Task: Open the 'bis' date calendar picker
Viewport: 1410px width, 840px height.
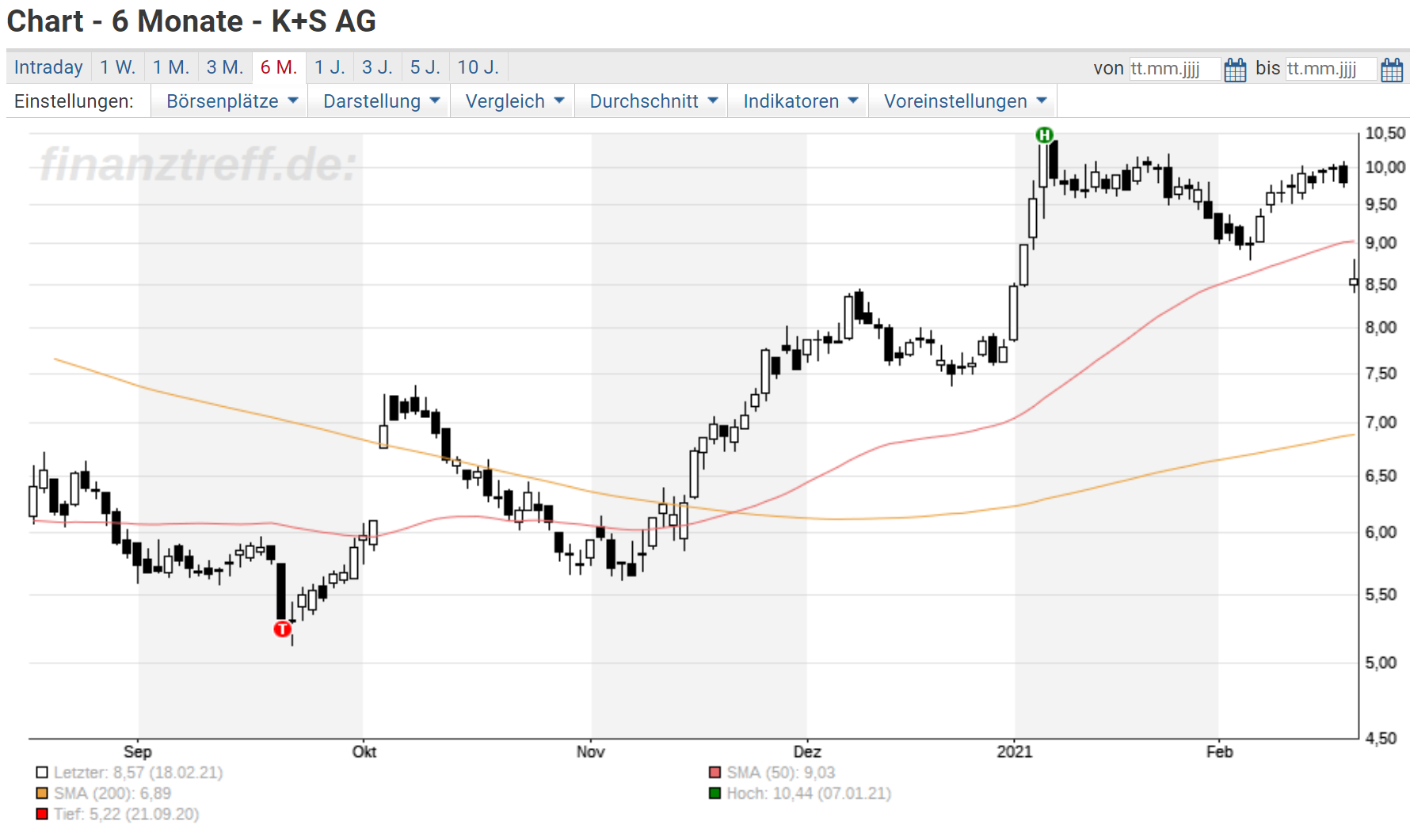Action: tap(1392, 69)
